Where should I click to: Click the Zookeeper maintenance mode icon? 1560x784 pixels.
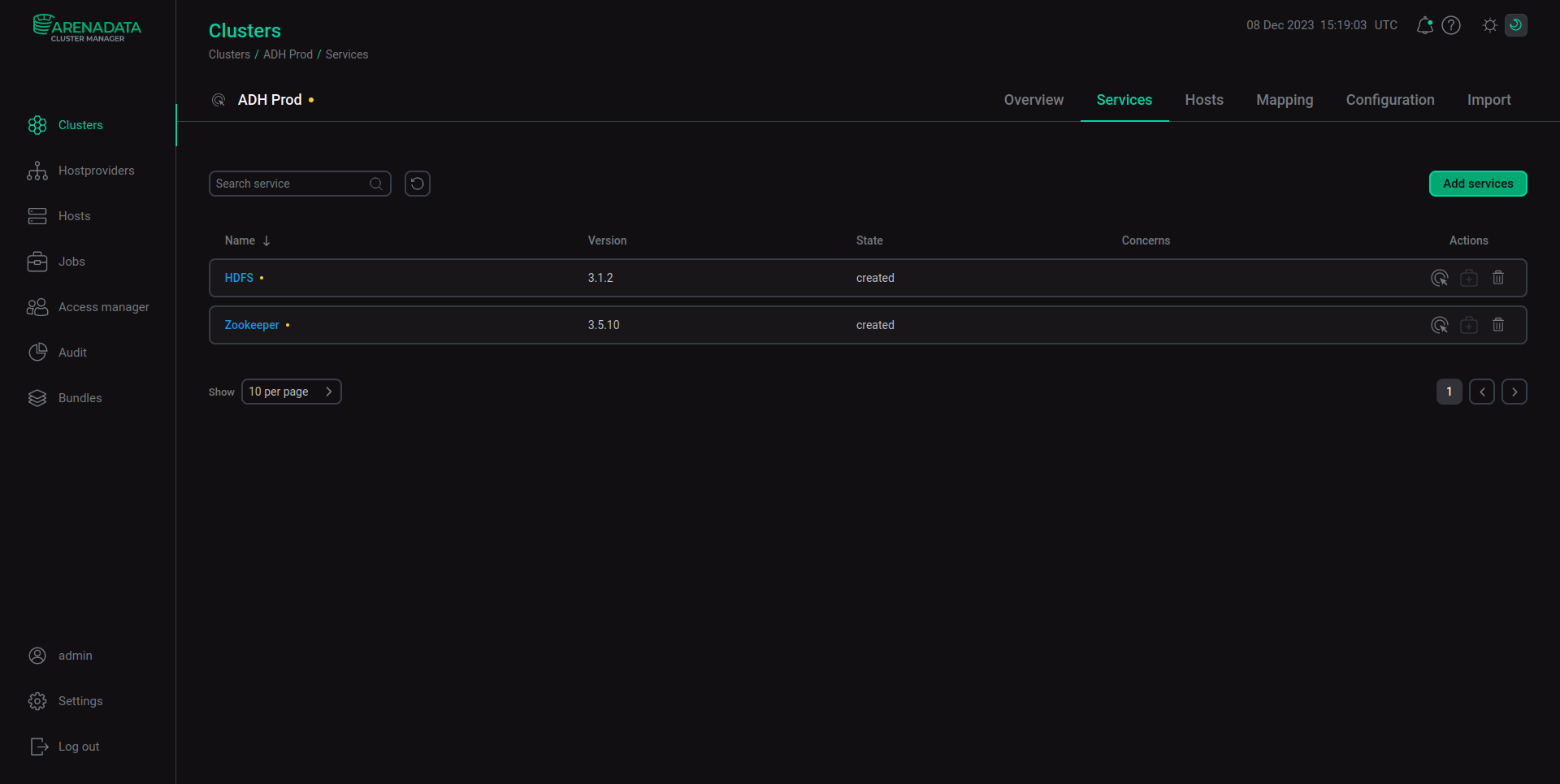(x=1469, y=325)
